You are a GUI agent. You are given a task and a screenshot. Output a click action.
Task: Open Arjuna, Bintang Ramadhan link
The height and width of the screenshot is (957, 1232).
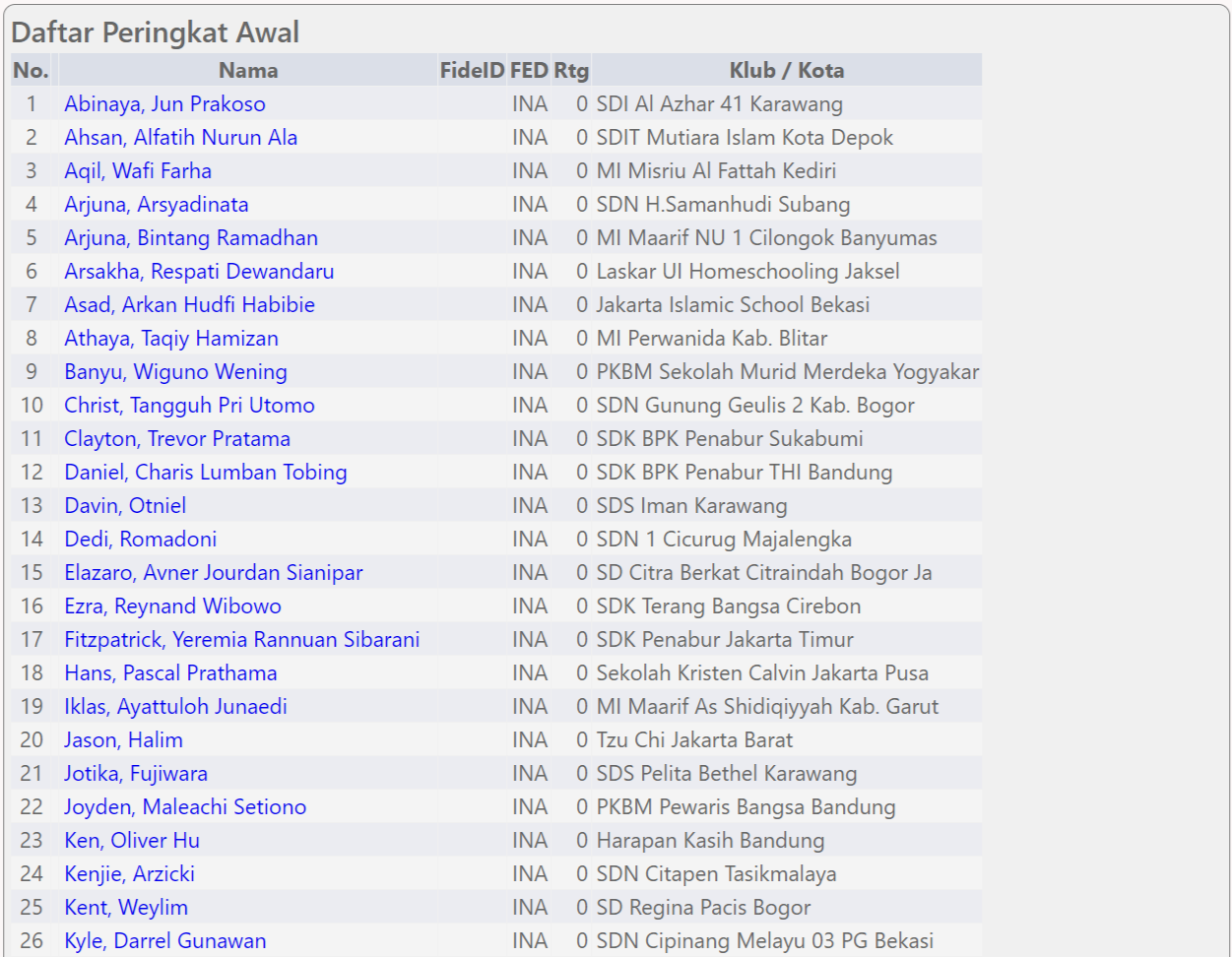coord(191,238)
